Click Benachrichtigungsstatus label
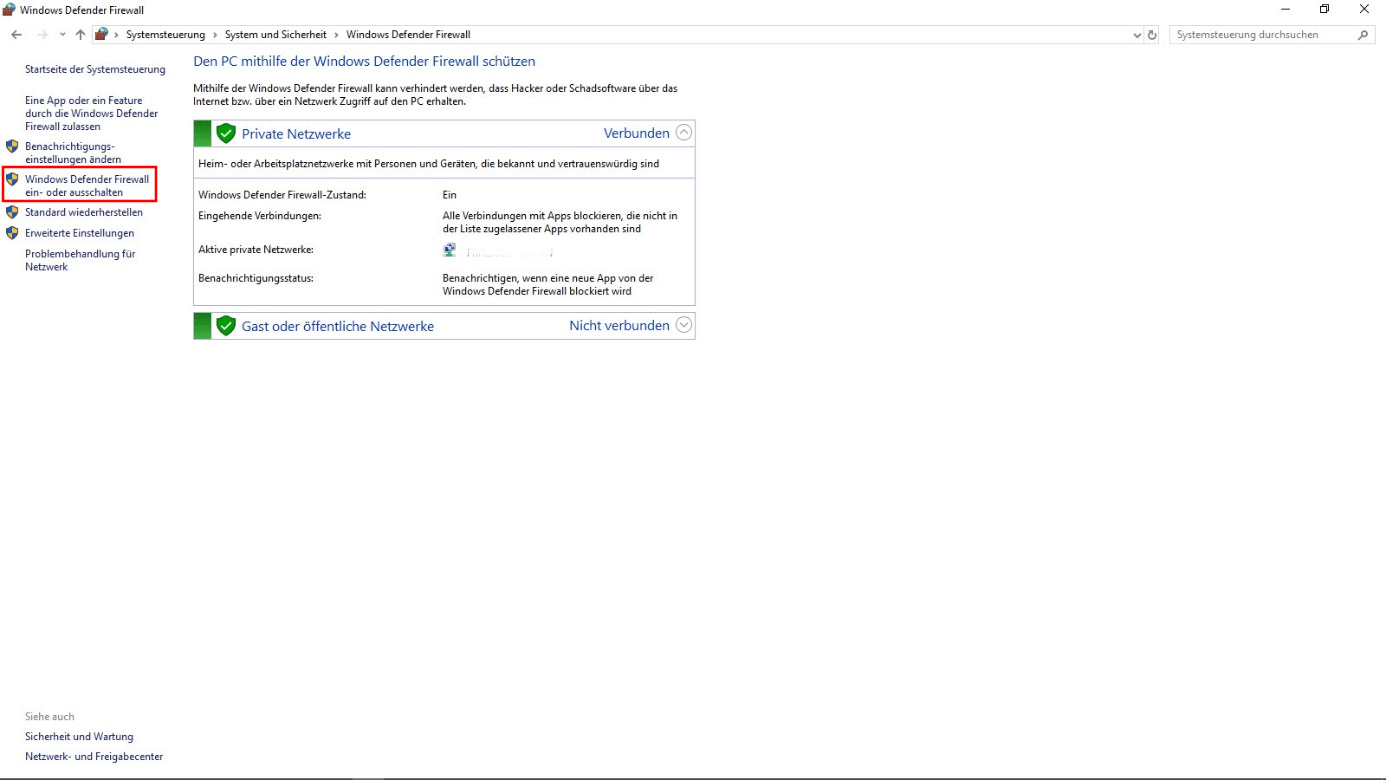 pos(256,278)
